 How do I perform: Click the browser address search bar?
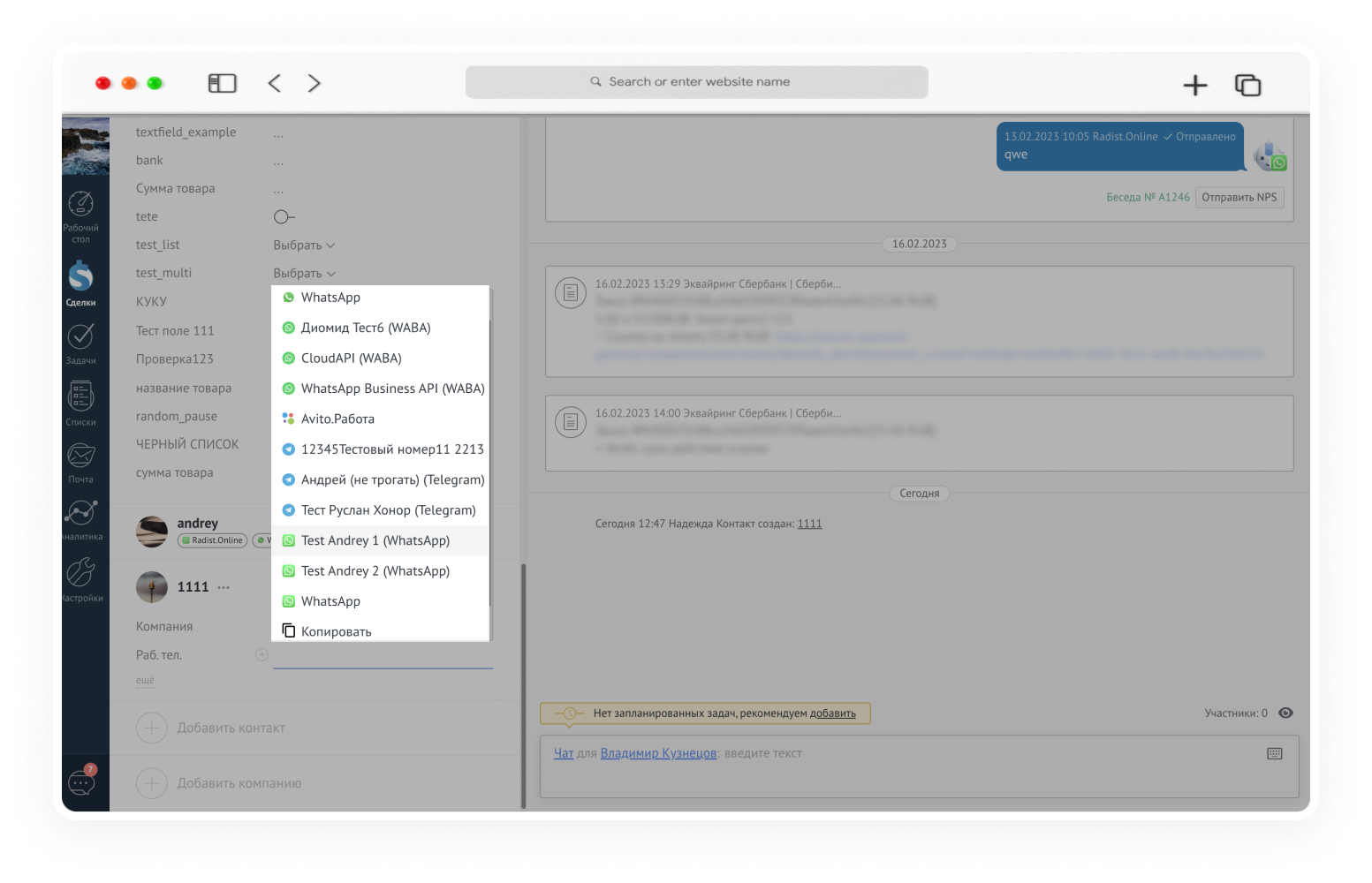[x=696, y=82]
